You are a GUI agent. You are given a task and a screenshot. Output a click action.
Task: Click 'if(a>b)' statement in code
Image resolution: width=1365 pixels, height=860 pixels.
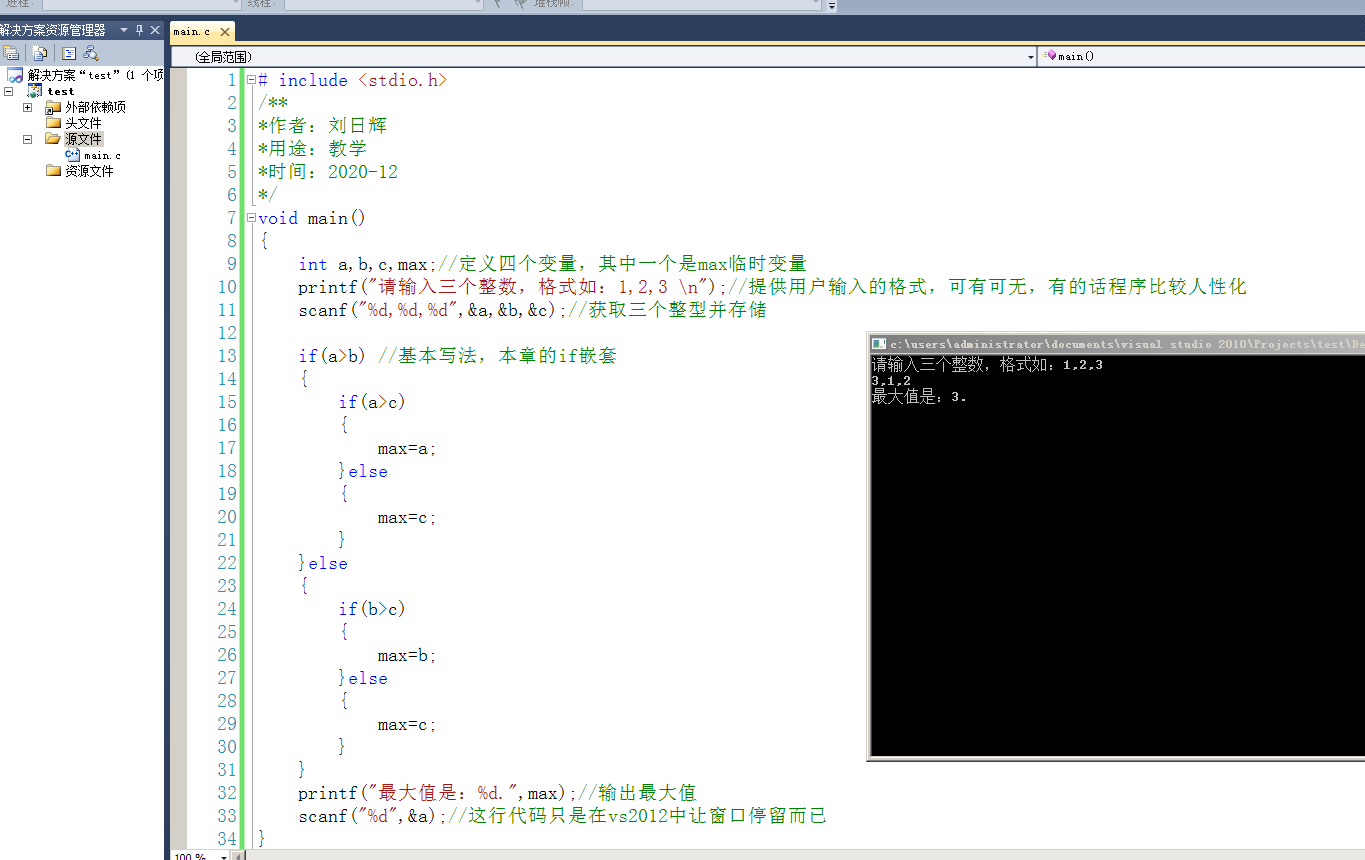click(x=334, y=356)
